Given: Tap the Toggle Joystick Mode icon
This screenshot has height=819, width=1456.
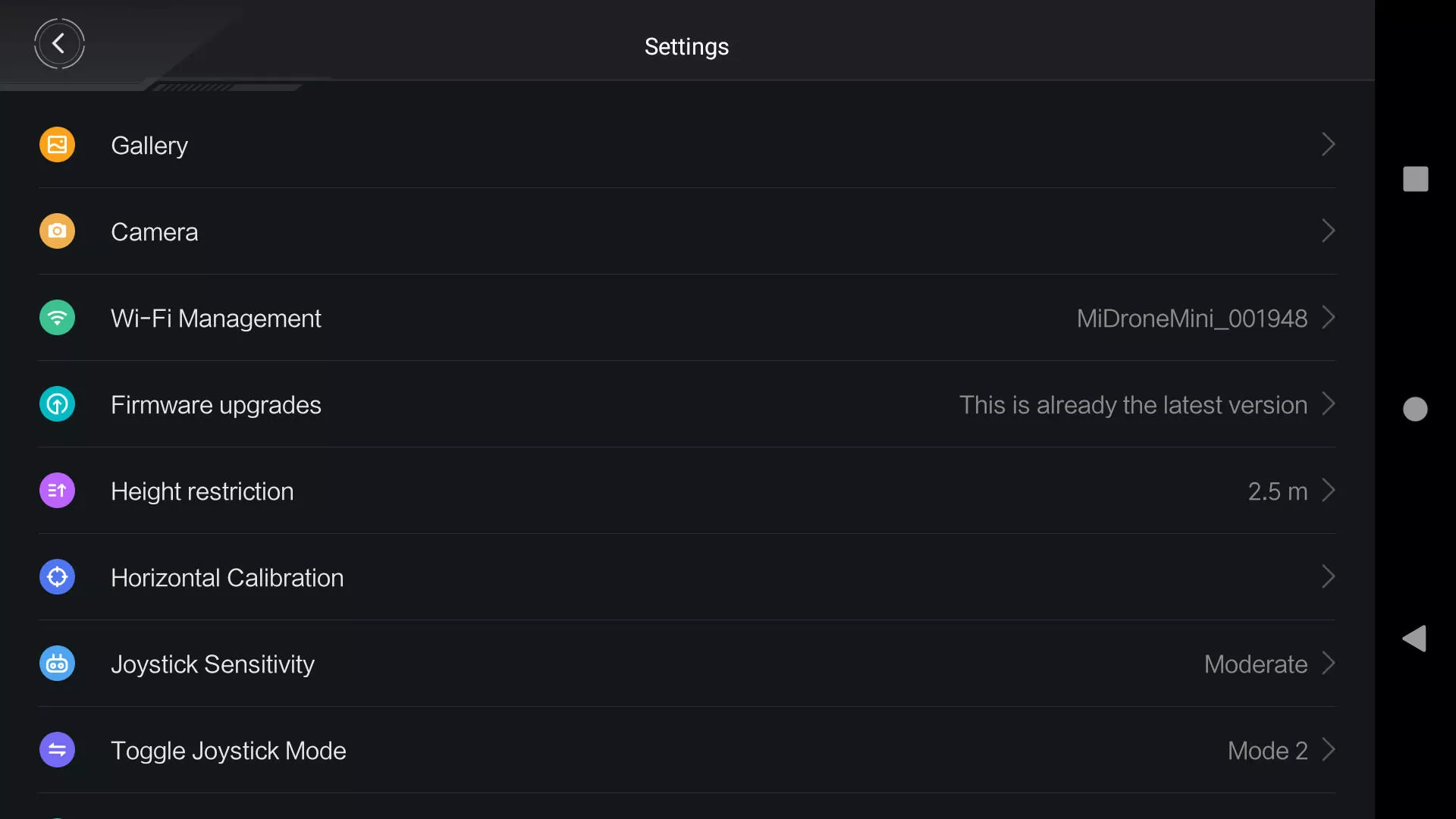Looking at the screenshot, I should pyautogui.click(x=57, y=750).
